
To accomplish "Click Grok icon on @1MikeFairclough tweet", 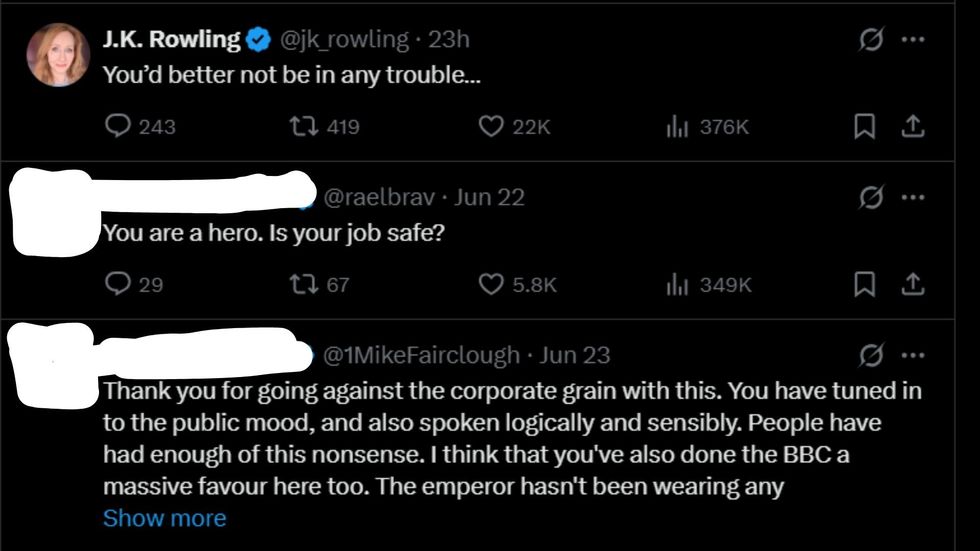I will tap(871, 355).
